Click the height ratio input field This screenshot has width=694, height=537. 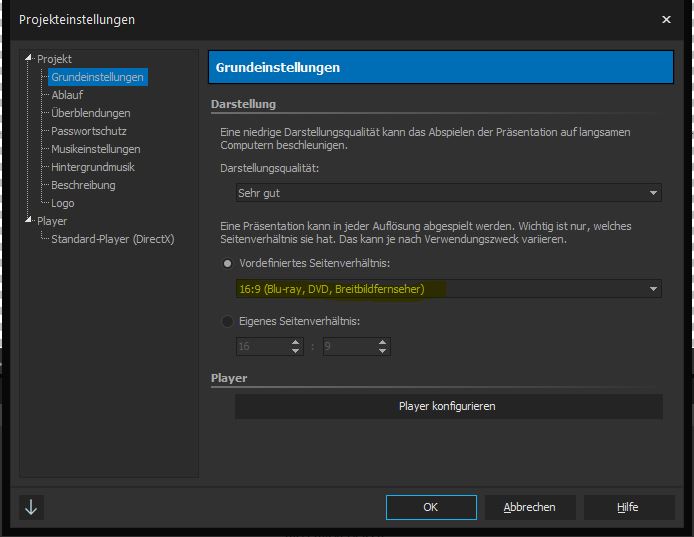346,347
